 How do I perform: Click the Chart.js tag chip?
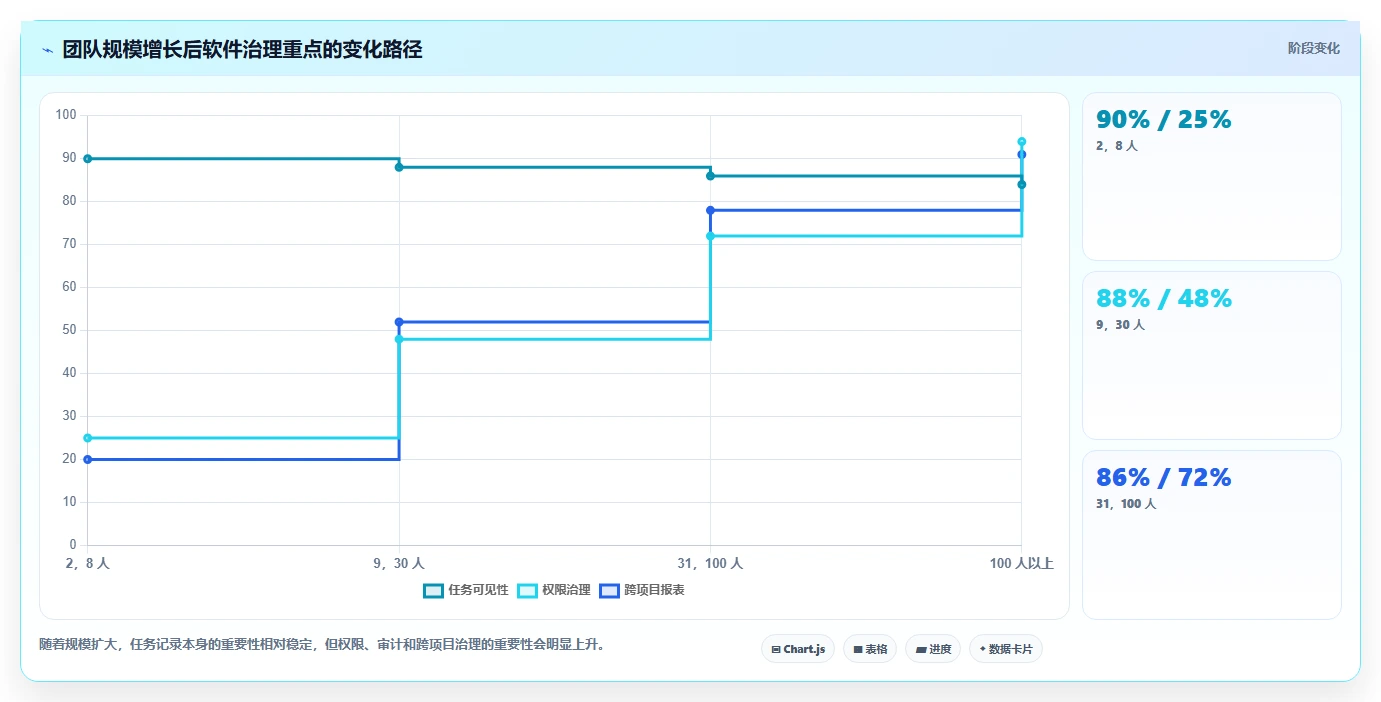798,649
